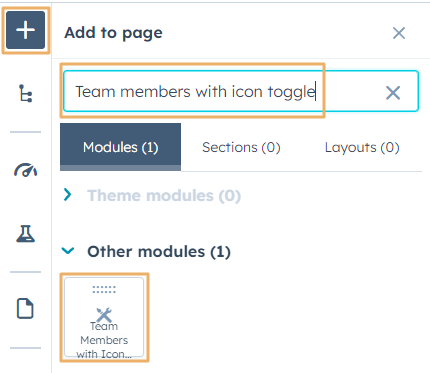The height and width of the screenshot is (373, 430).
Task: Select the Team Members with Icon module card
Action: [x=104, y=317]
